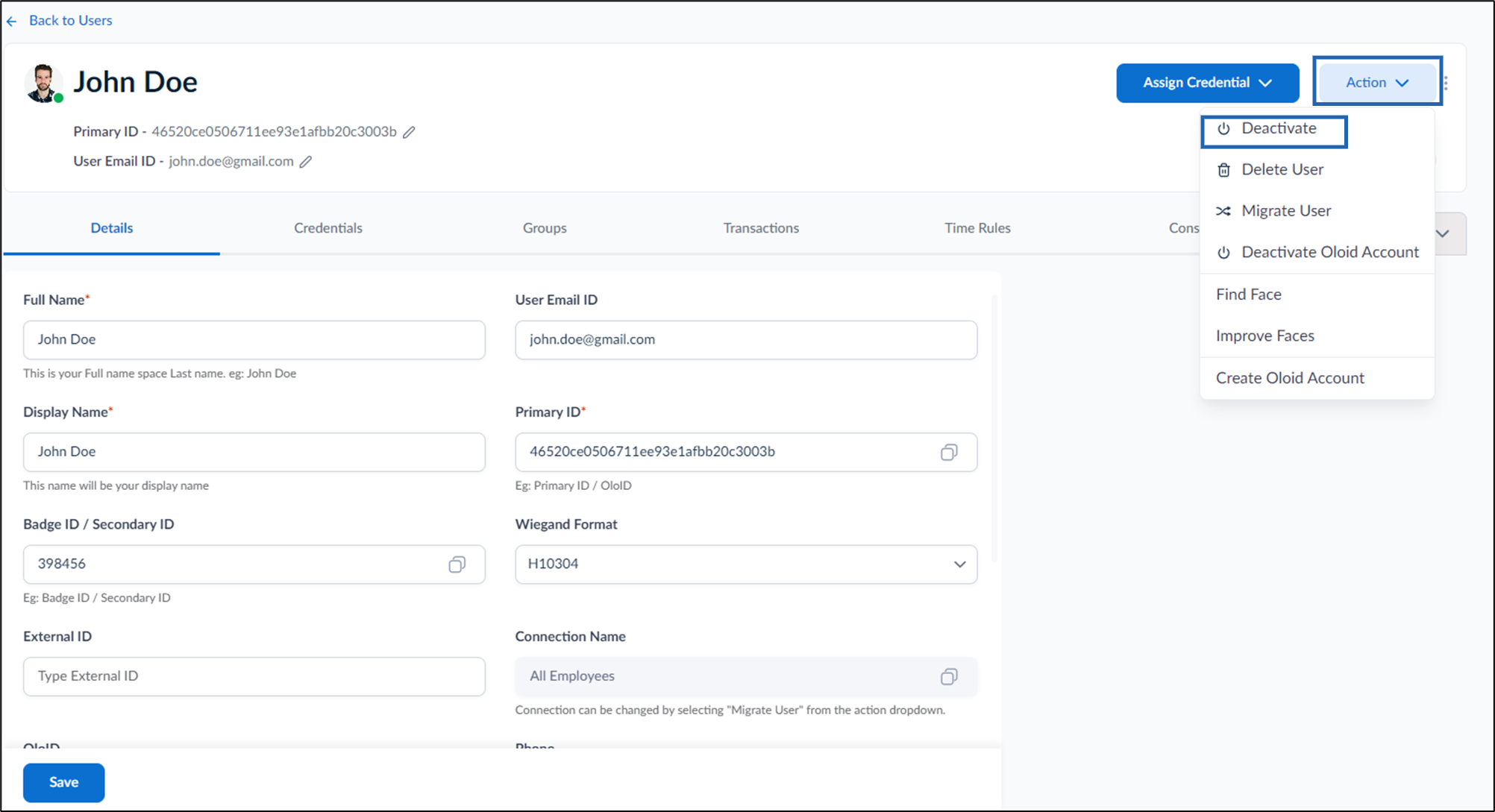This screenshot has height=812, width=1495.
Task: Switch to the Groups tab
Action: coord(545,228)
